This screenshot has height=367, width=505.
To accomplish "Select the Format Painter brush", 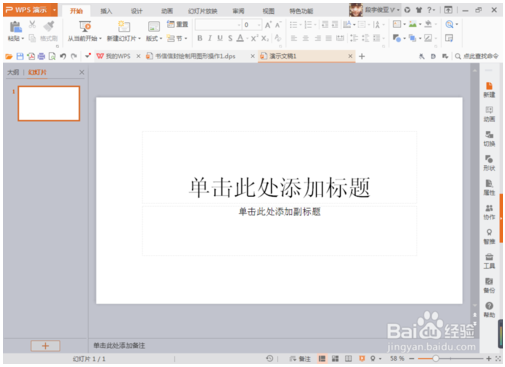I will click(x=49, y=26).
